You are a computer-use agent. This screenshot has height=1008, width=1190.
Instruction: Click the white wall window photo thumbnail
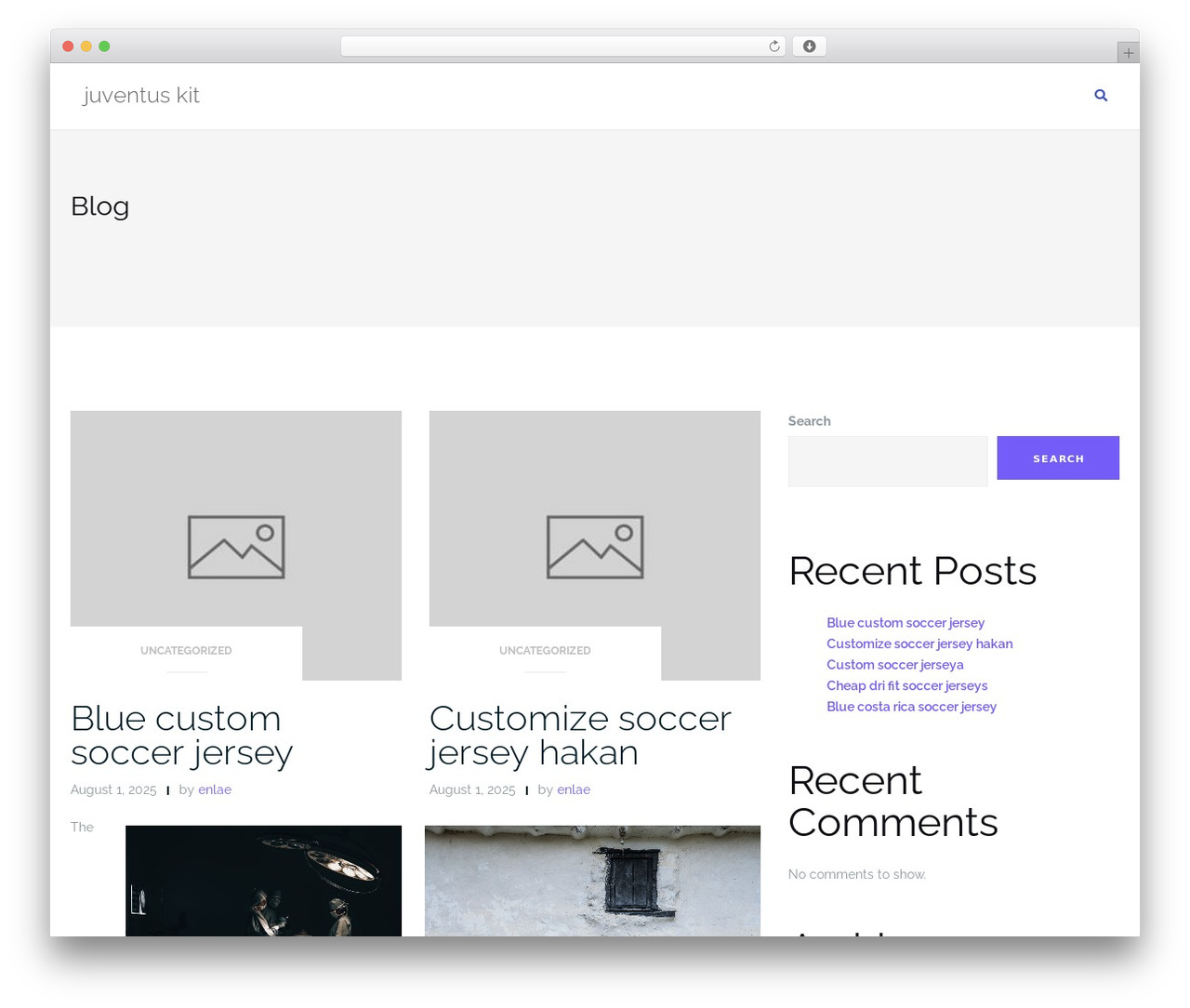592,881
